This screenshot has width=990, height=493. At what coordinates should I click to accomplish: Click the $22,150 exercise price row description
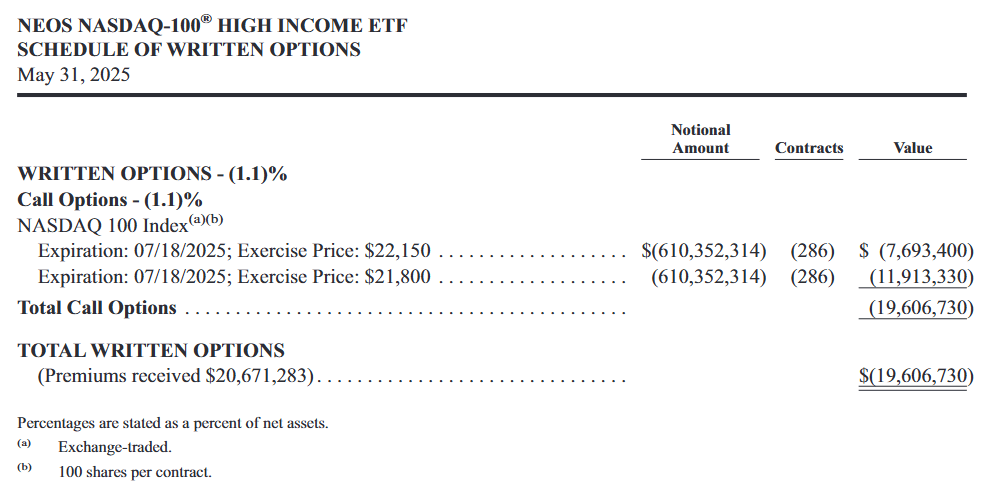pyautogui.click(x=237, y=251)
